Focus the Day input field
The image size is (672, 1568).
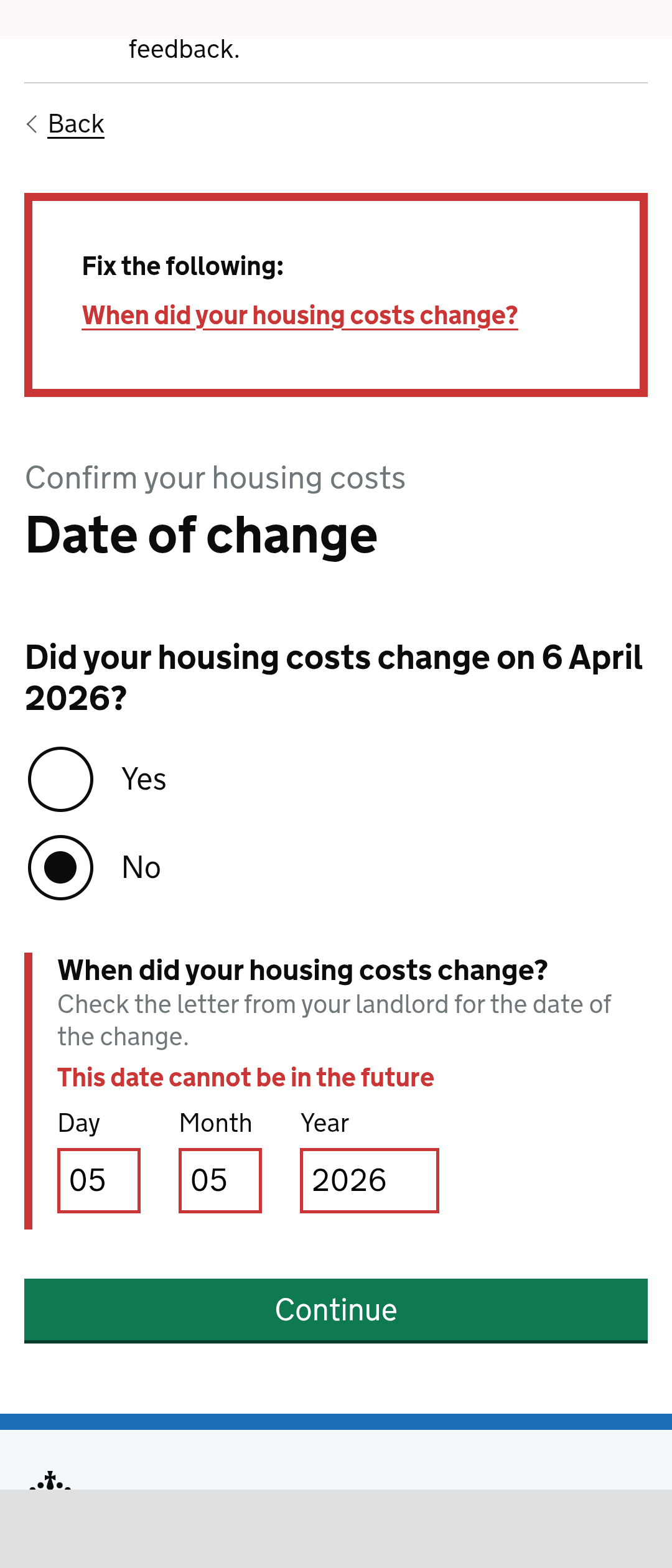99,1180
